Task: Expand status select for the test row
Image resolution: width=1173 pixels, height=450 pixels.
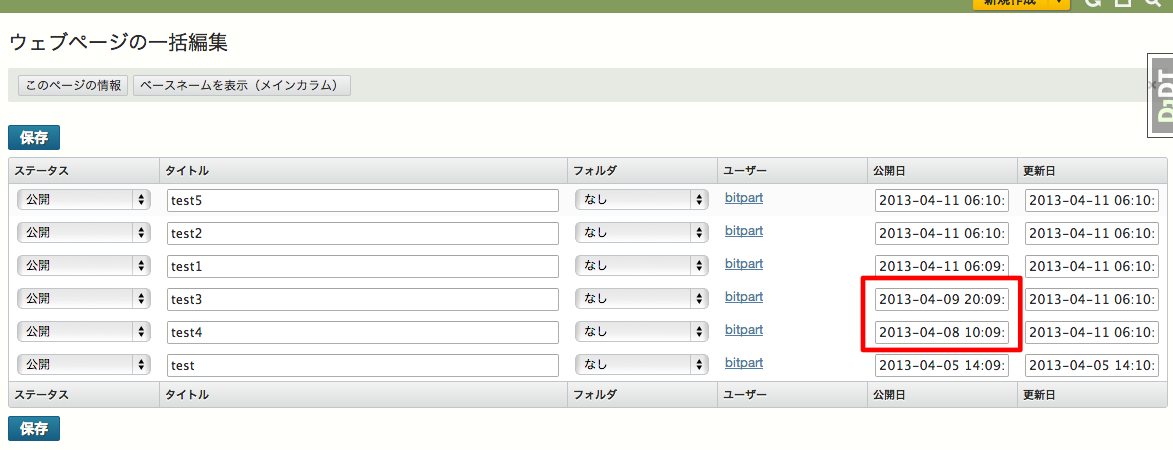Action: [x=84, y=365]
